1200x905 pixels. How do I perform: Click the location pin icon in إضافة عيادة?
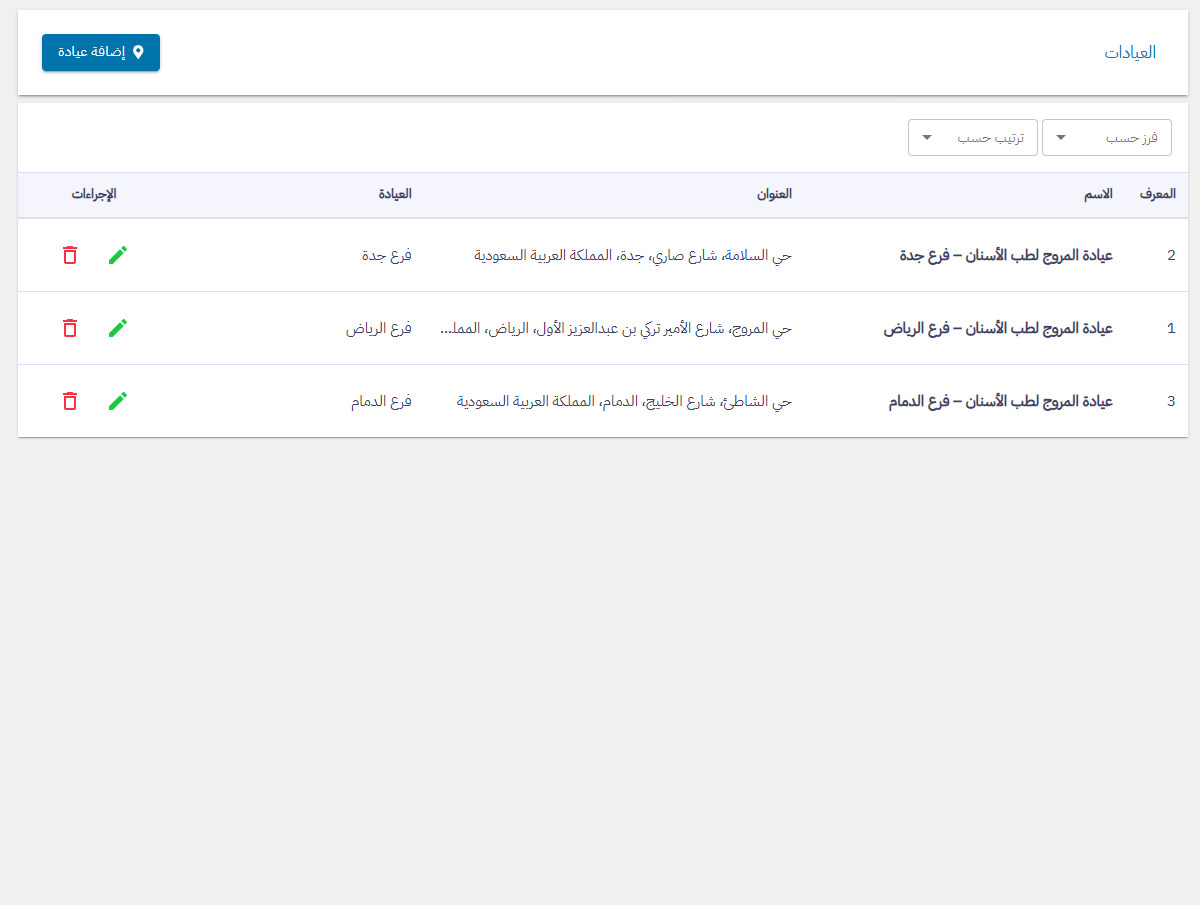(x=139, y=52)
